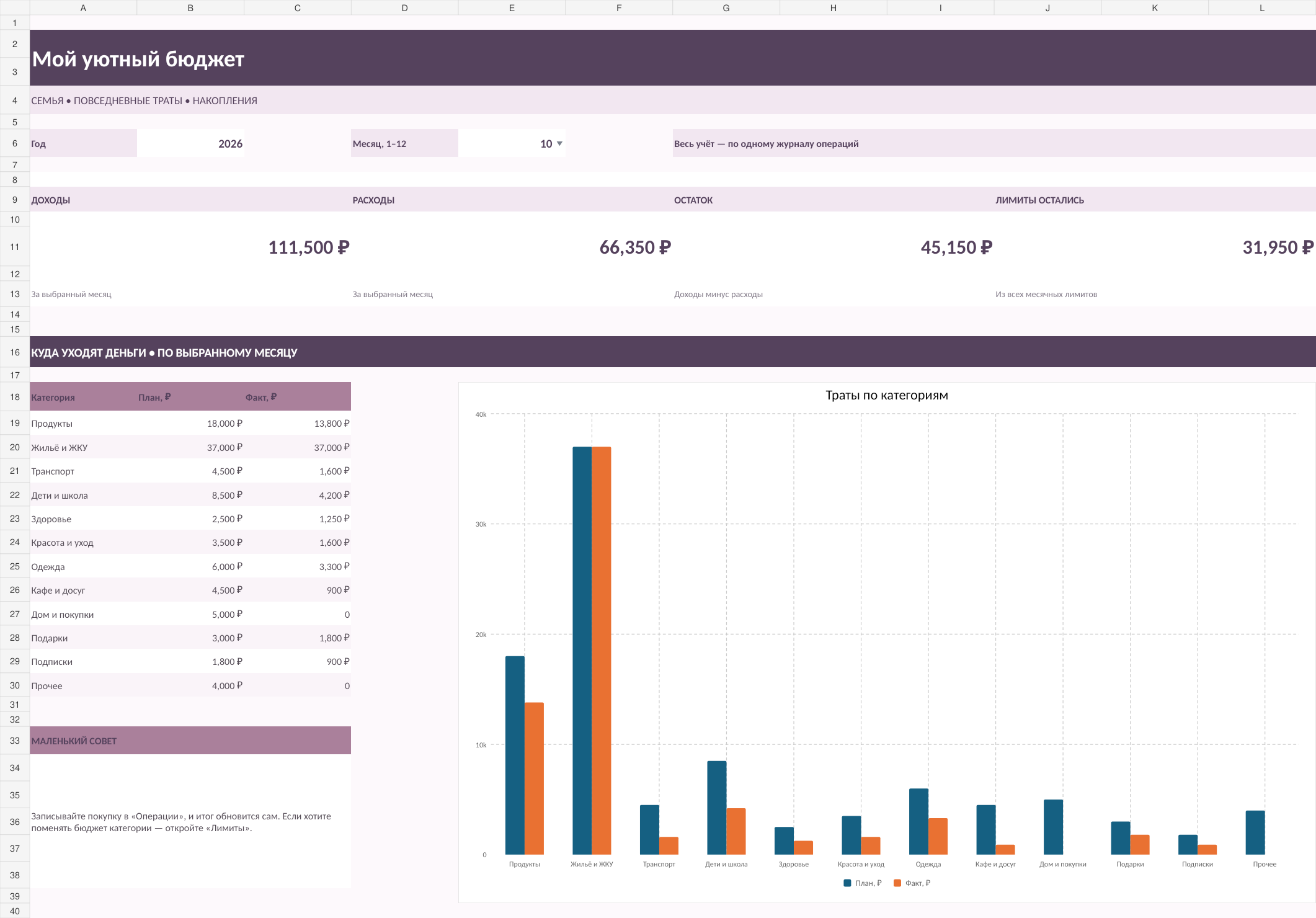Click the orange Факт legend marker
The height and width of the screenshot is (918, 1316).
pyautogui.click(x=897, y=883)
